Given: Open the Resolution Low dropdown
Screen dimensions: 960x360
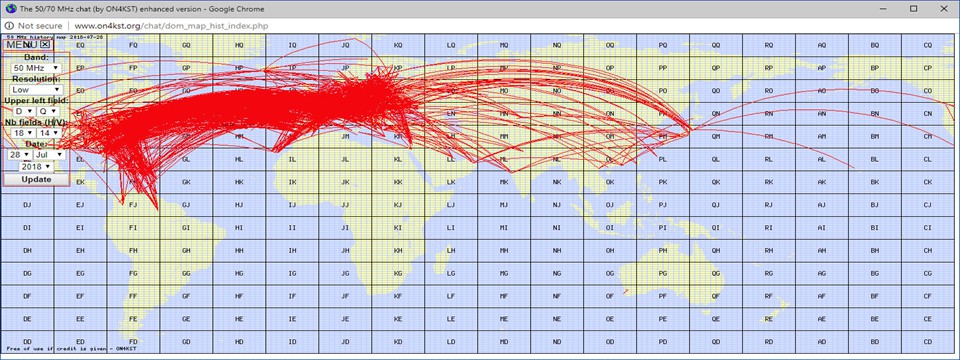Looking at the screenshot, I should 36,89.
